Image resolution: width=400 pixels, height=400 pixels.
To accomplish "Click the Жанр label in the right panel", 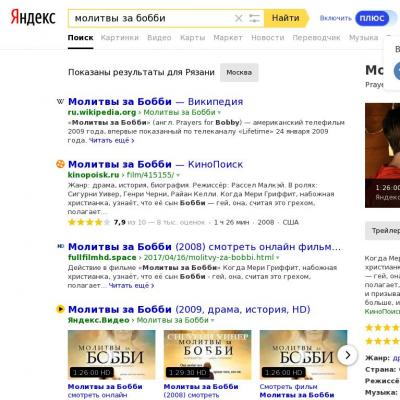I will point(377,358).
